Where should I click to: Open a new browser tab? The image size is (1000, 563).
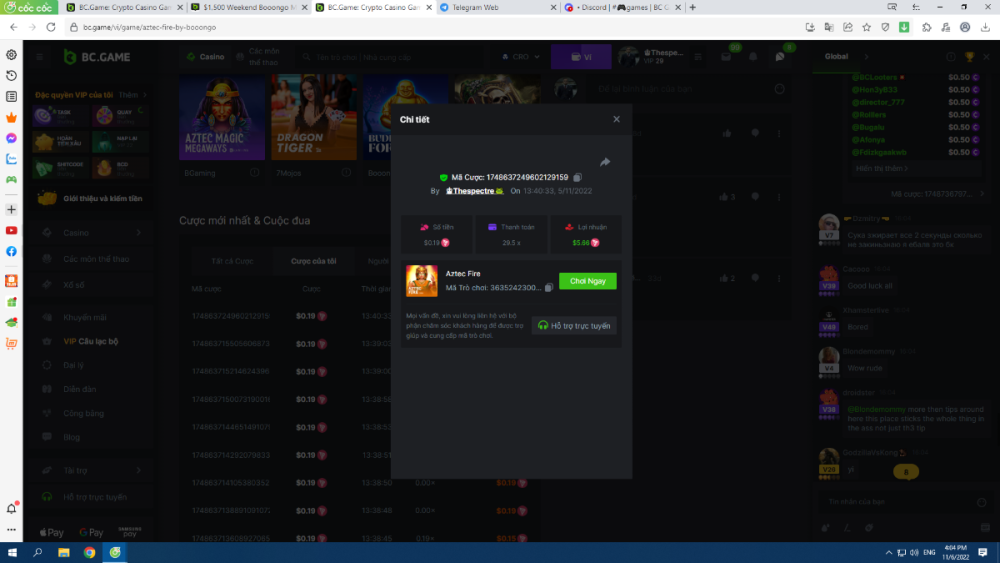[693, 7]
